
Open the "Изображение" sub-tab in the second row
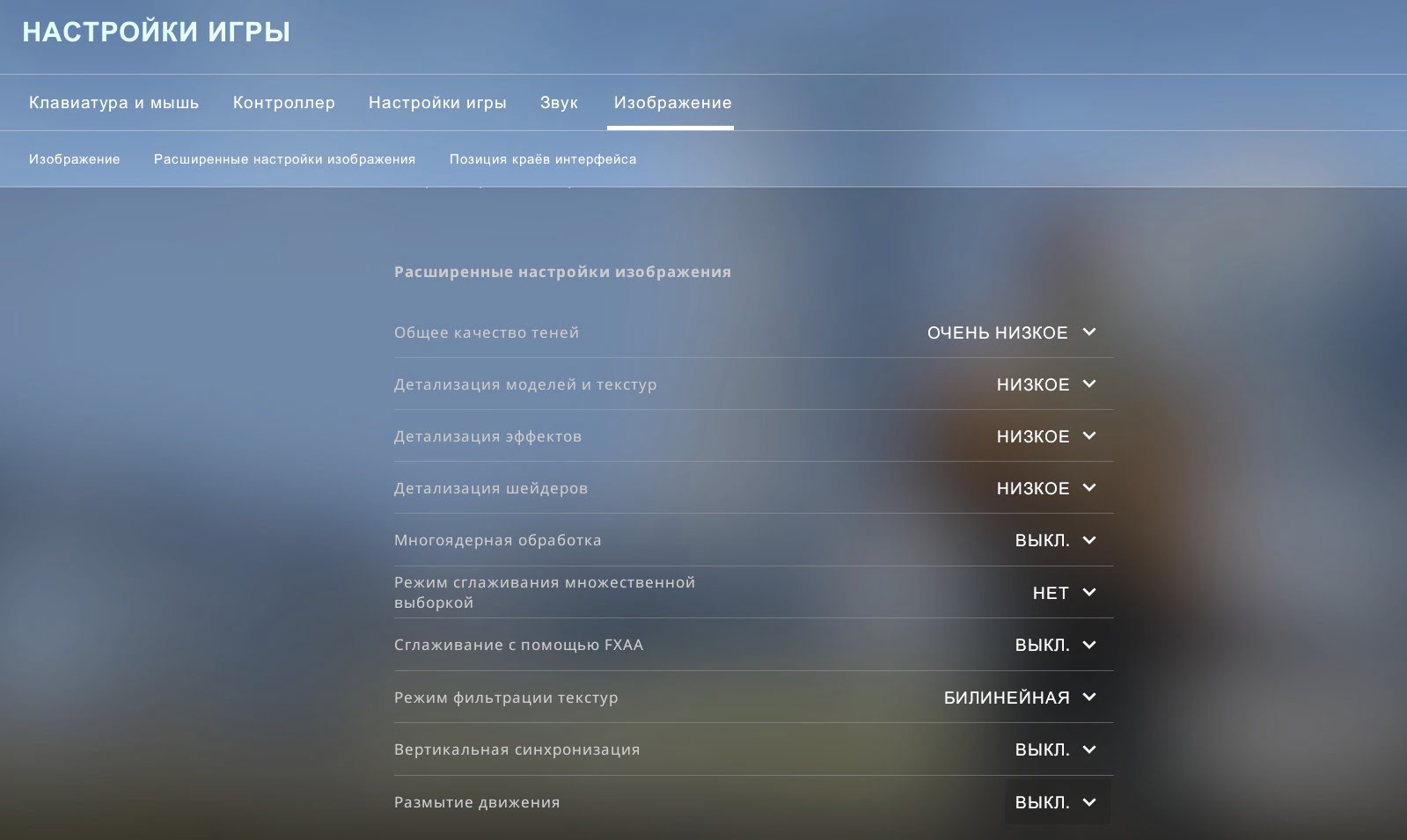pos(74,159)
